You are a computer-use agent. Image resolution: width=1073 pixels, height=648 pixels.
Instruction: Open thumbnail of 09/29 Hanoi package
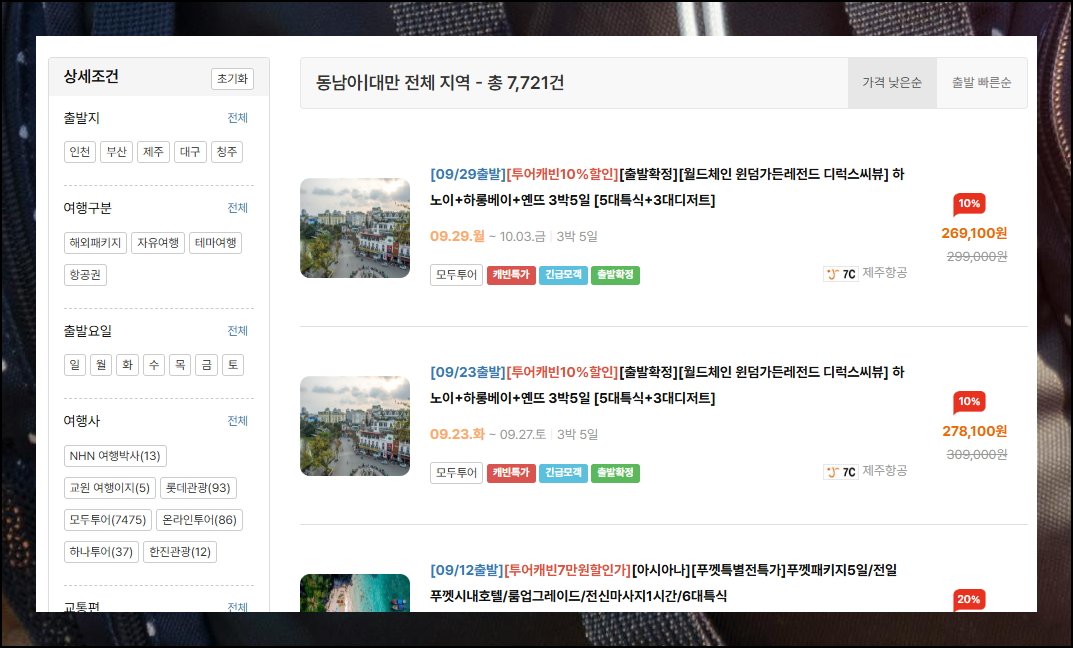coord(355,228)
